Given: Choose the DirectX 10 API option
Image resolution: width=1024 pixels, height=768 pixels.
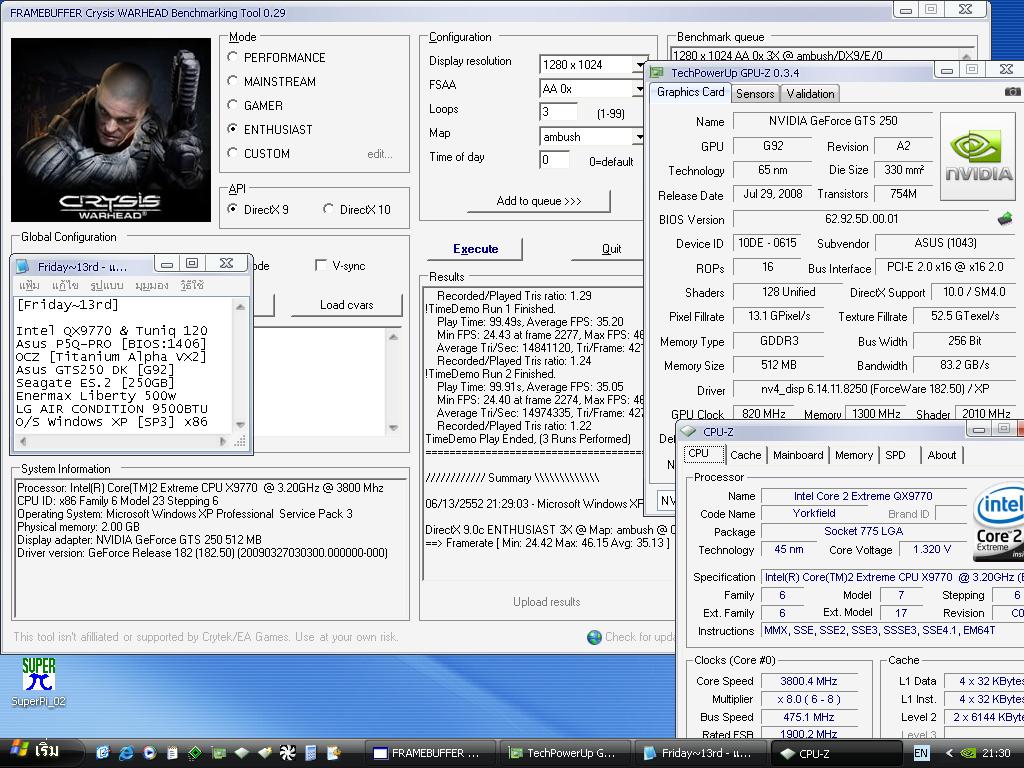Looking at the screenshot, I should 329,209.
